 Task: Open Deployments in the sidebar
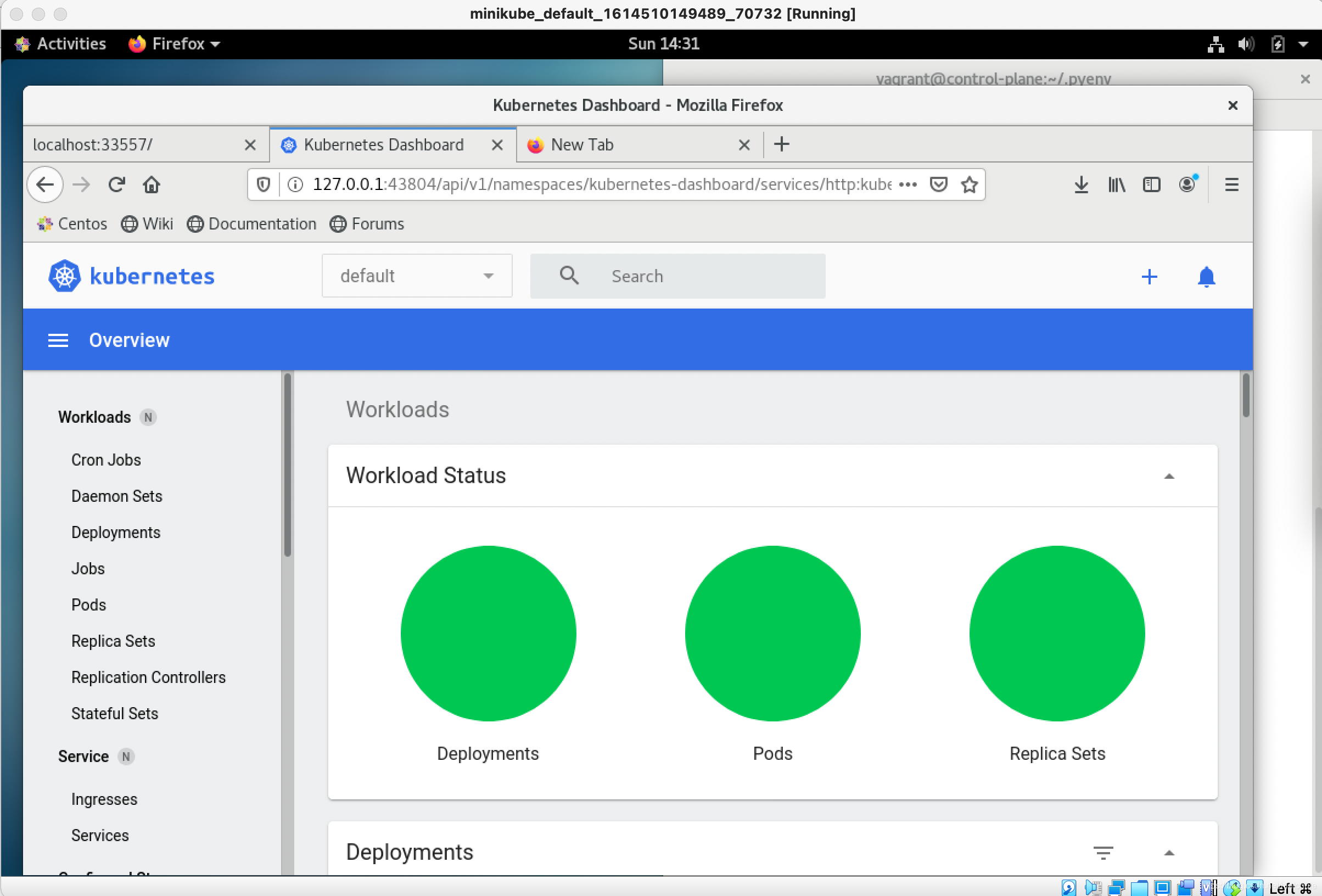tap(116, 533)
